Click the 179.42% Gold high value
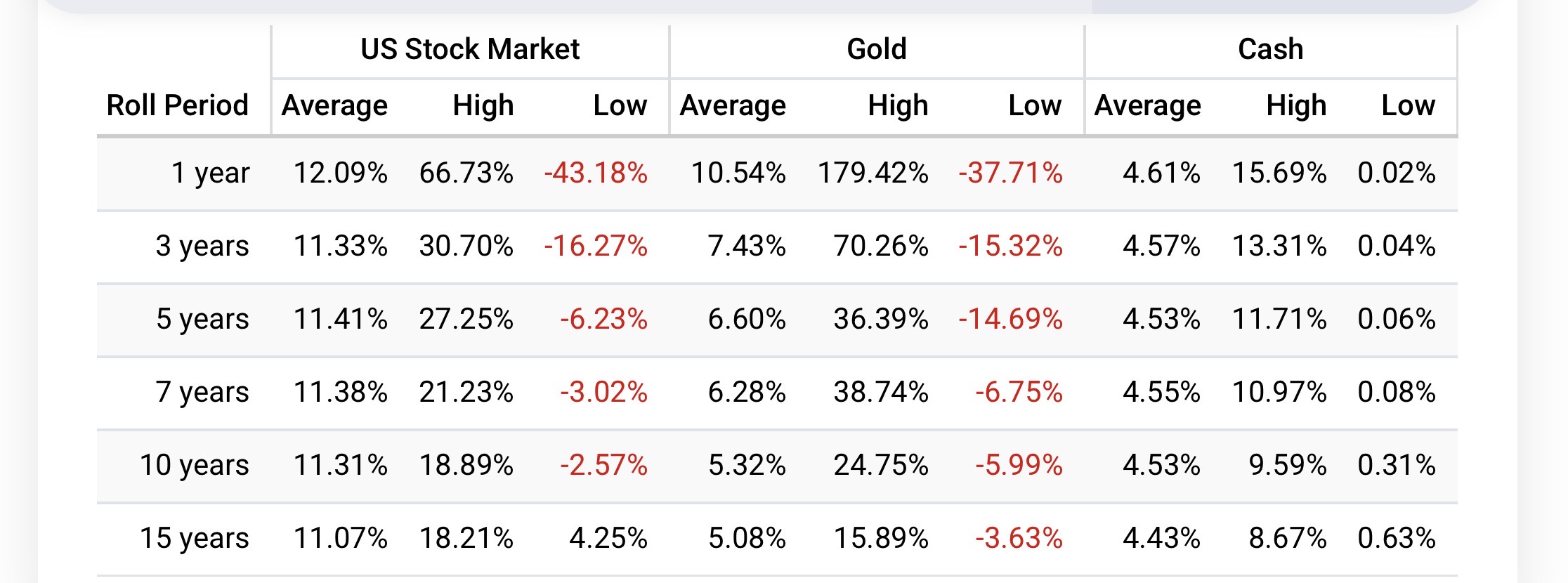 (873, 173)
